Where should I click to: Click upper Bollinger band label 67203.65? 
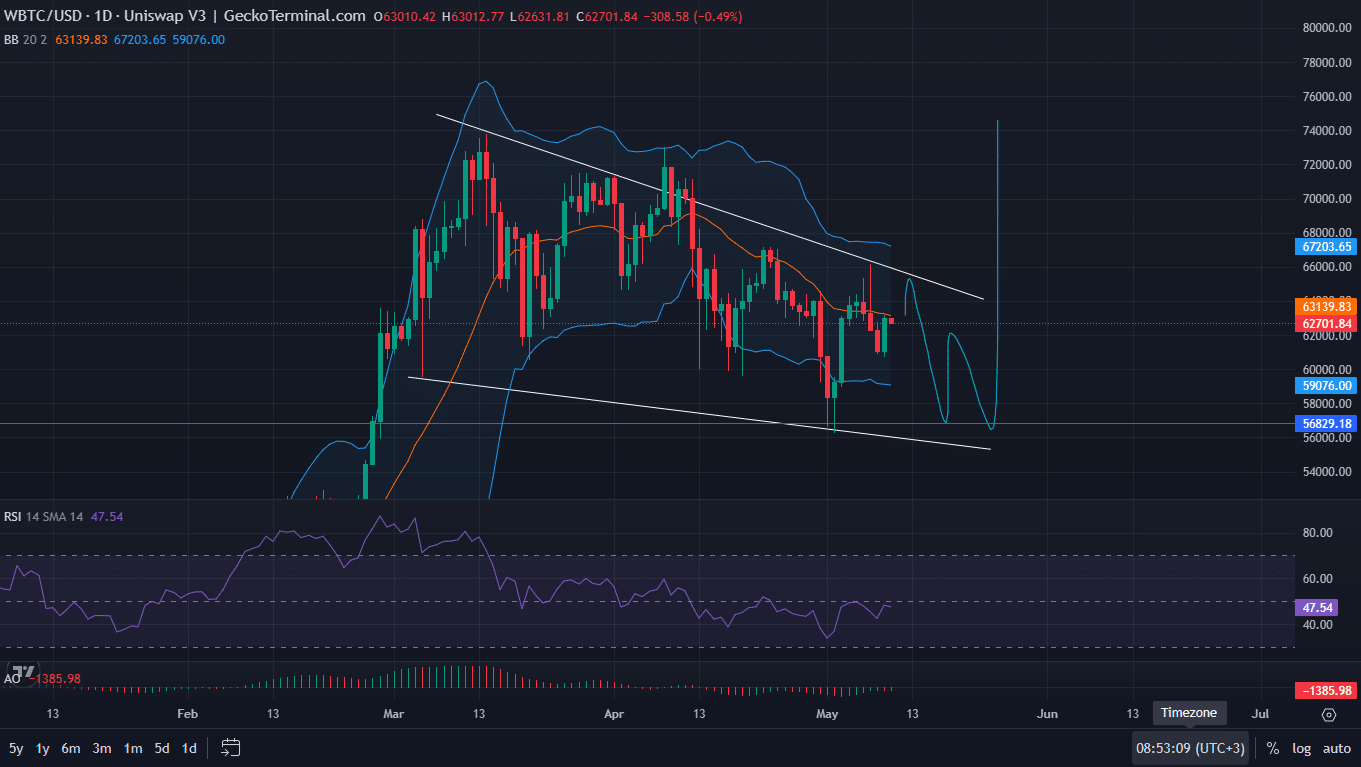pyautogui.click(x=1327, y=246)
